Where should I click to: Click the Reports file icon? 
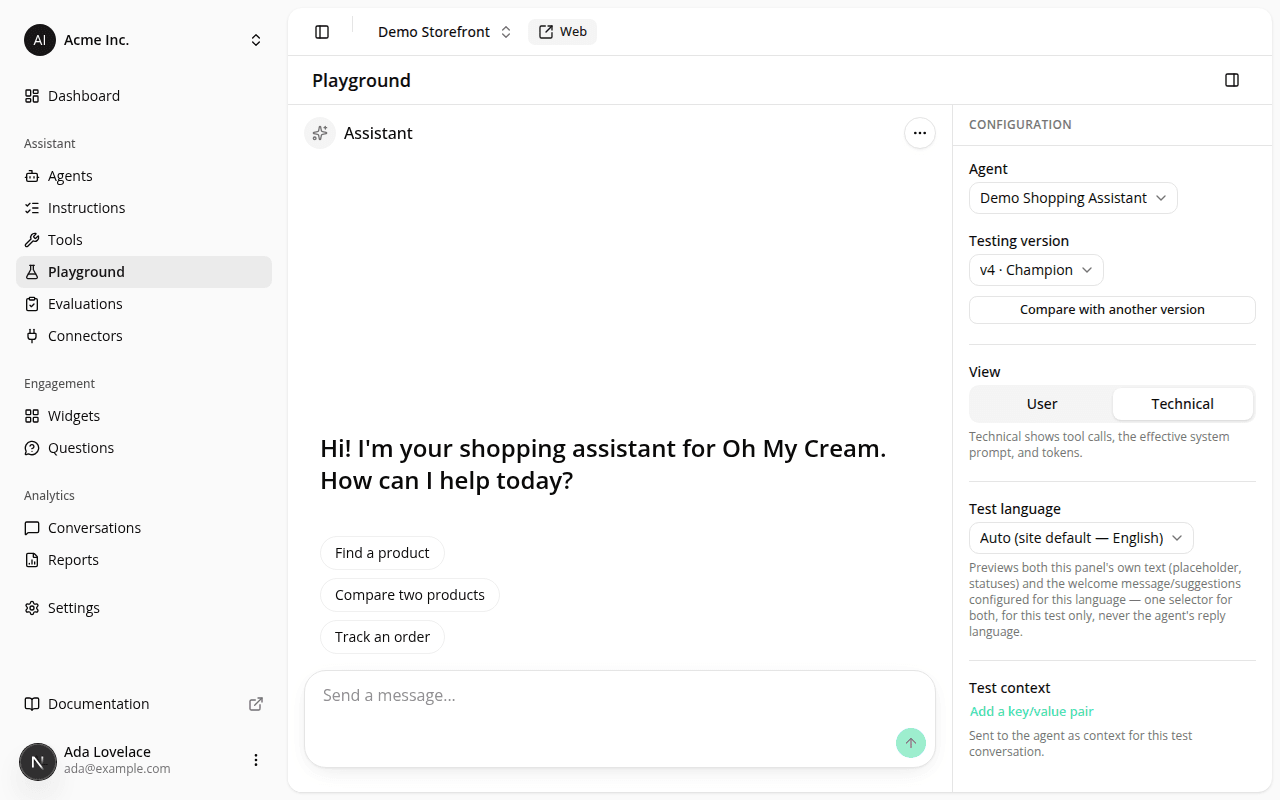[32, 560]
